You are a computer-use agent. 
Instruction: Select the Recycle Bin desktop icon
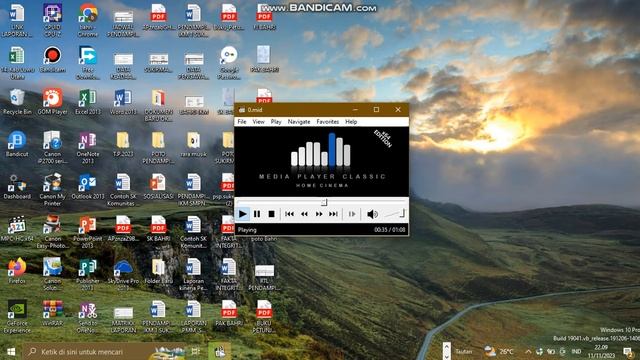tap(17, 102)
